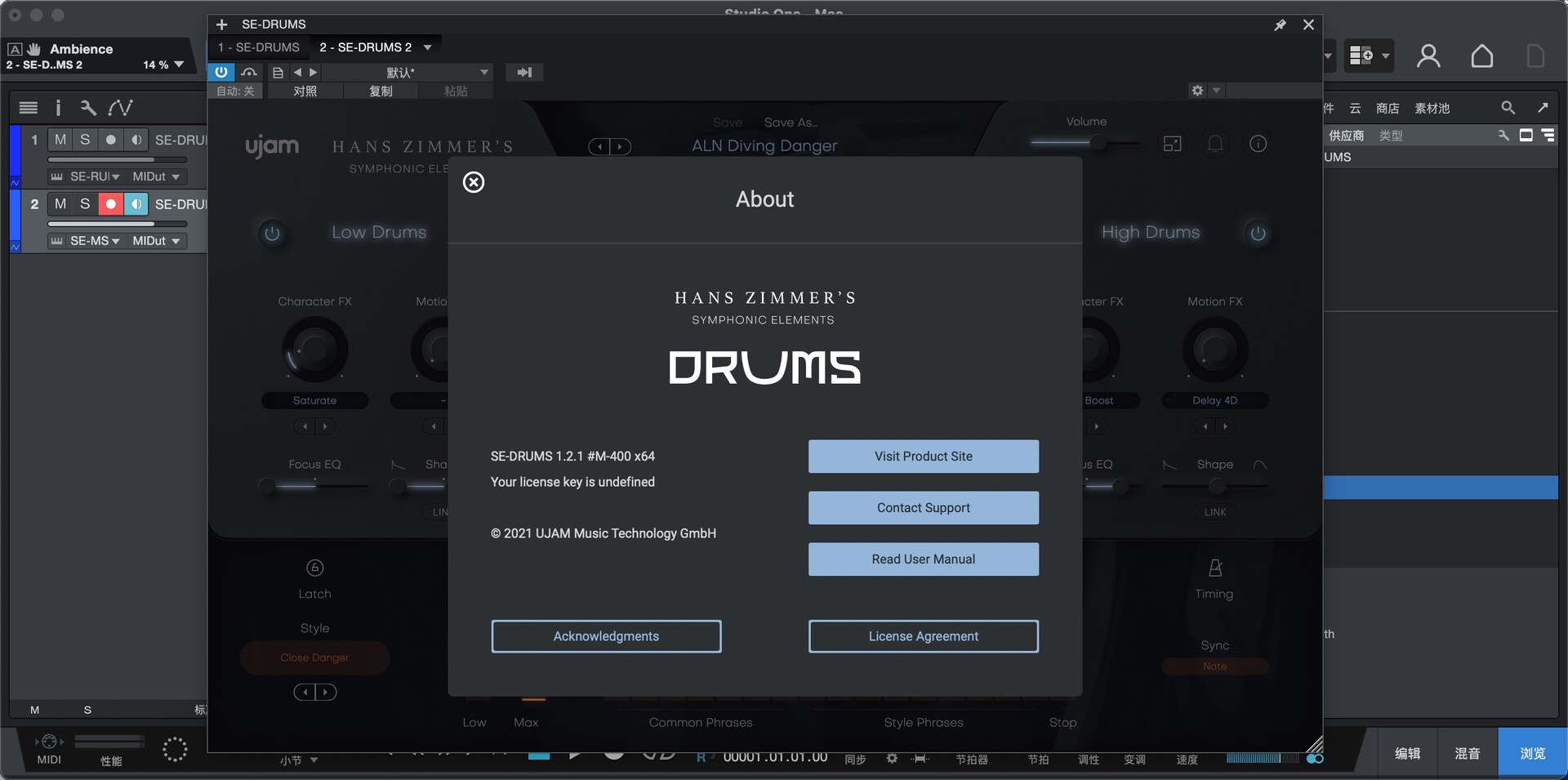Click the 对照 compare button

coord(305,91)
